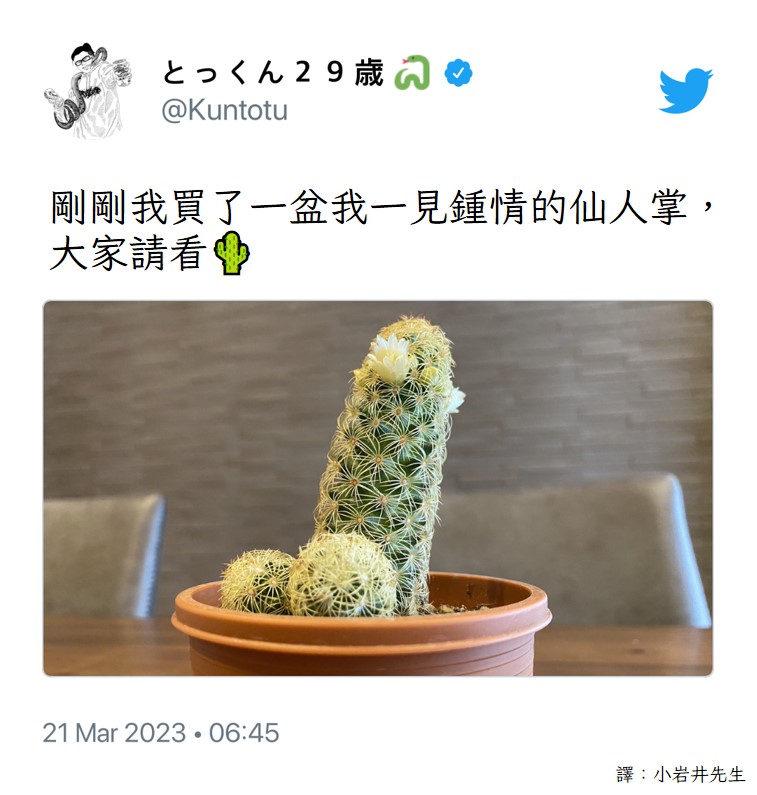Click the 21 Mar 2023 timestamp
Screen dimensions: 757x795
(x=115, y=733)
